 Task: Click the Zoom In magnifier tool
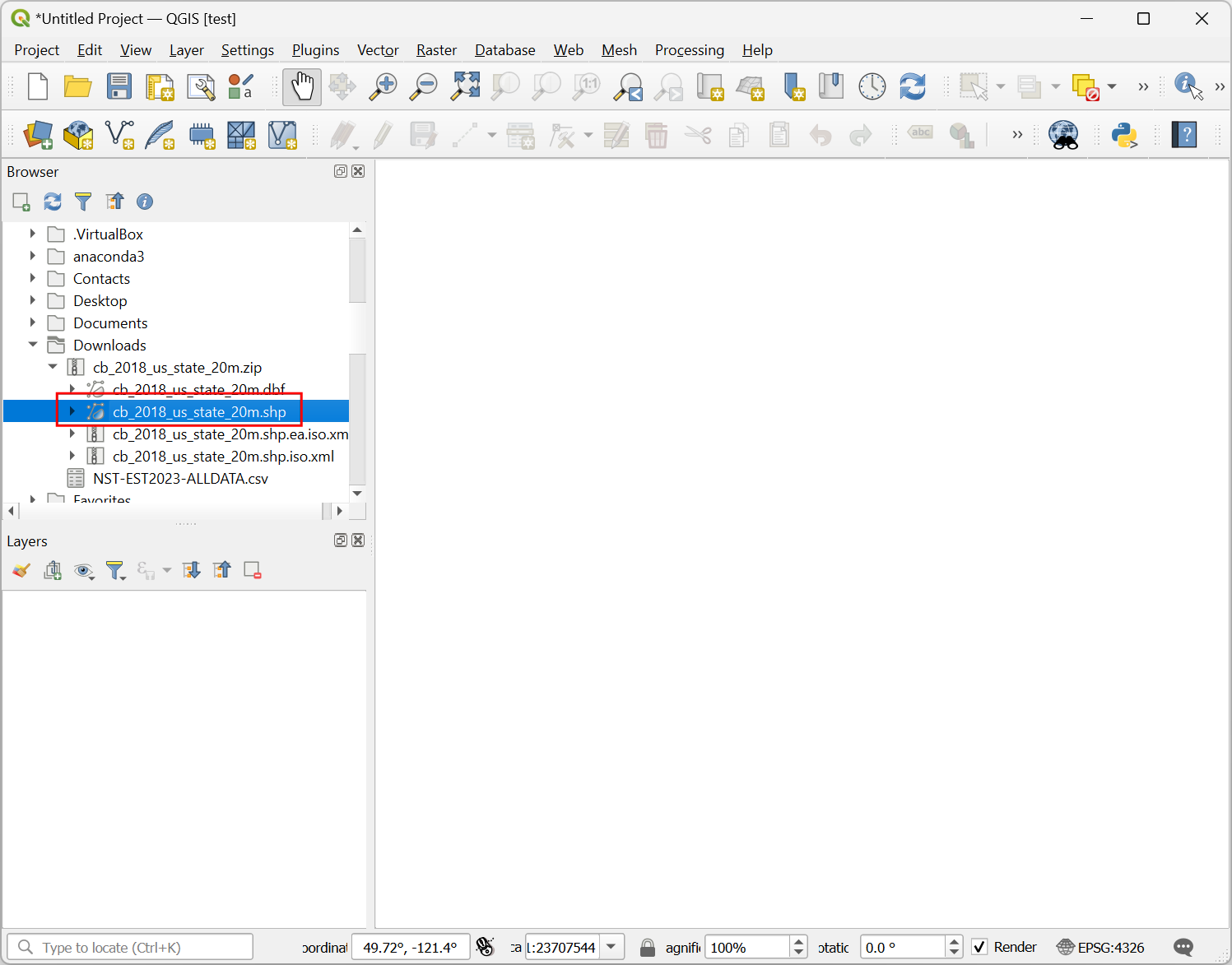click(x=383, y=86)
